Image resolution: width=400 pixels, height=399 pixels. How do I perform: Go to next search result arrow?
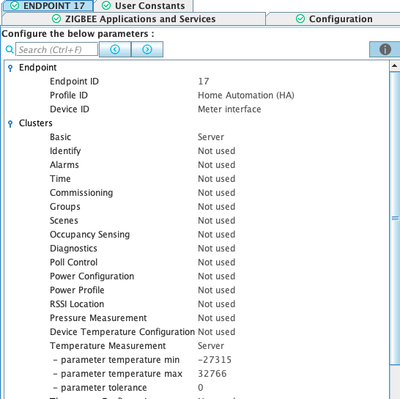point(147,50)
